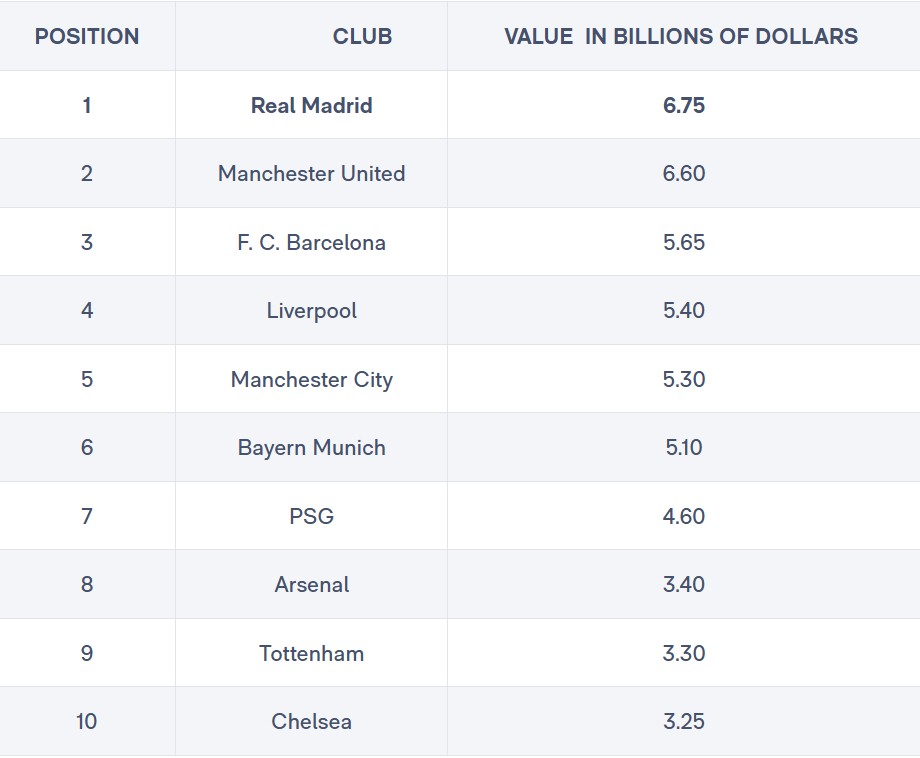Click the 3.25 value for Chelsea

click(x=684, y=722)
